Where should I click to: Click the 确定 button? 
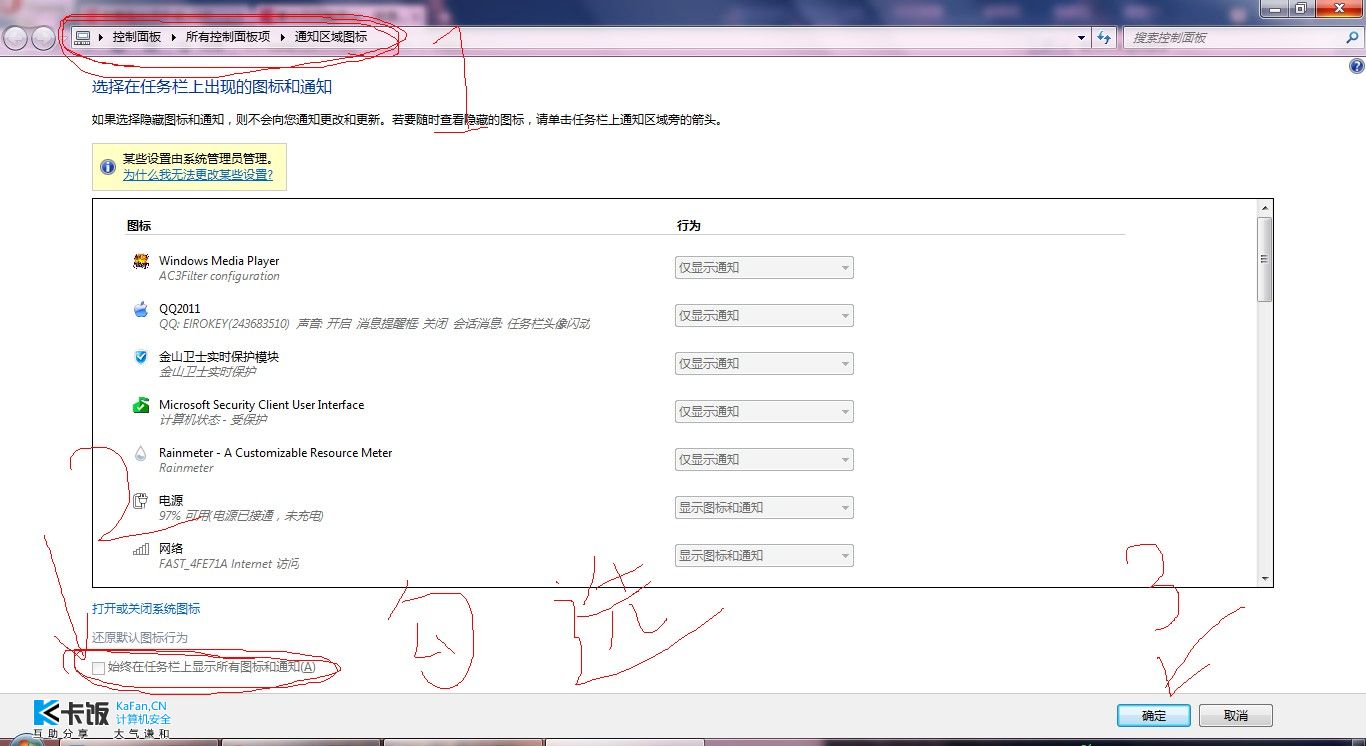coord(1154,715)
